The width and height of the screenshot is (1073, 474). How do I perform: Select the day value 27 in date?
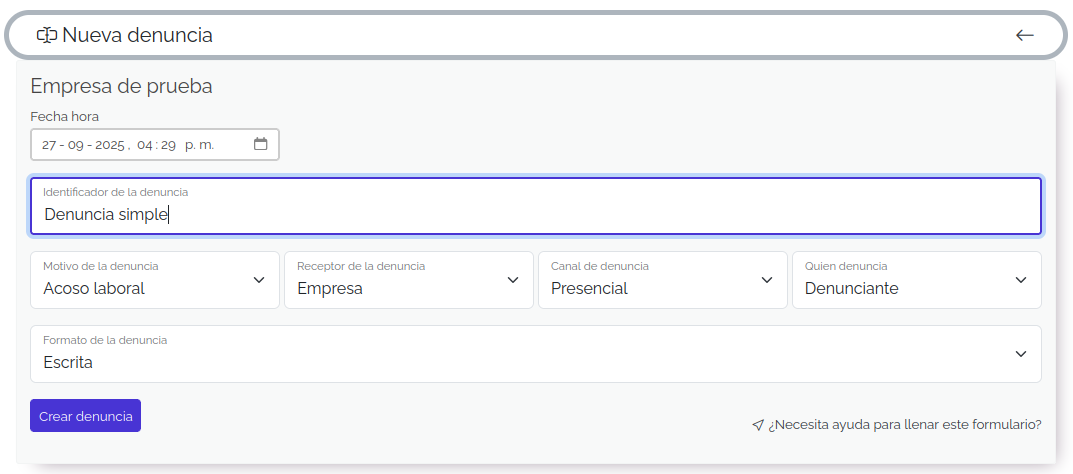49,145
